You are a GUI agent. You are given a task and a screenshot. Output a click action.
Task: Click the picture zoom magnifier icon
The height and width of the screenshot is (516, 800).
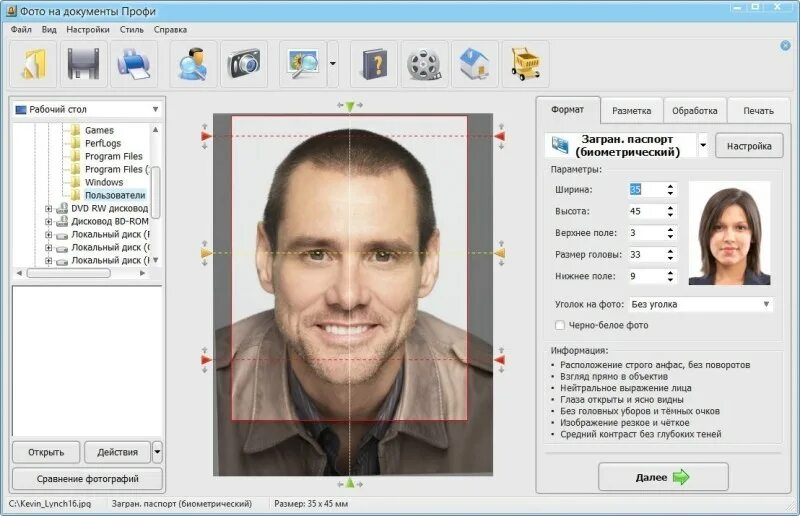(303, 64)
